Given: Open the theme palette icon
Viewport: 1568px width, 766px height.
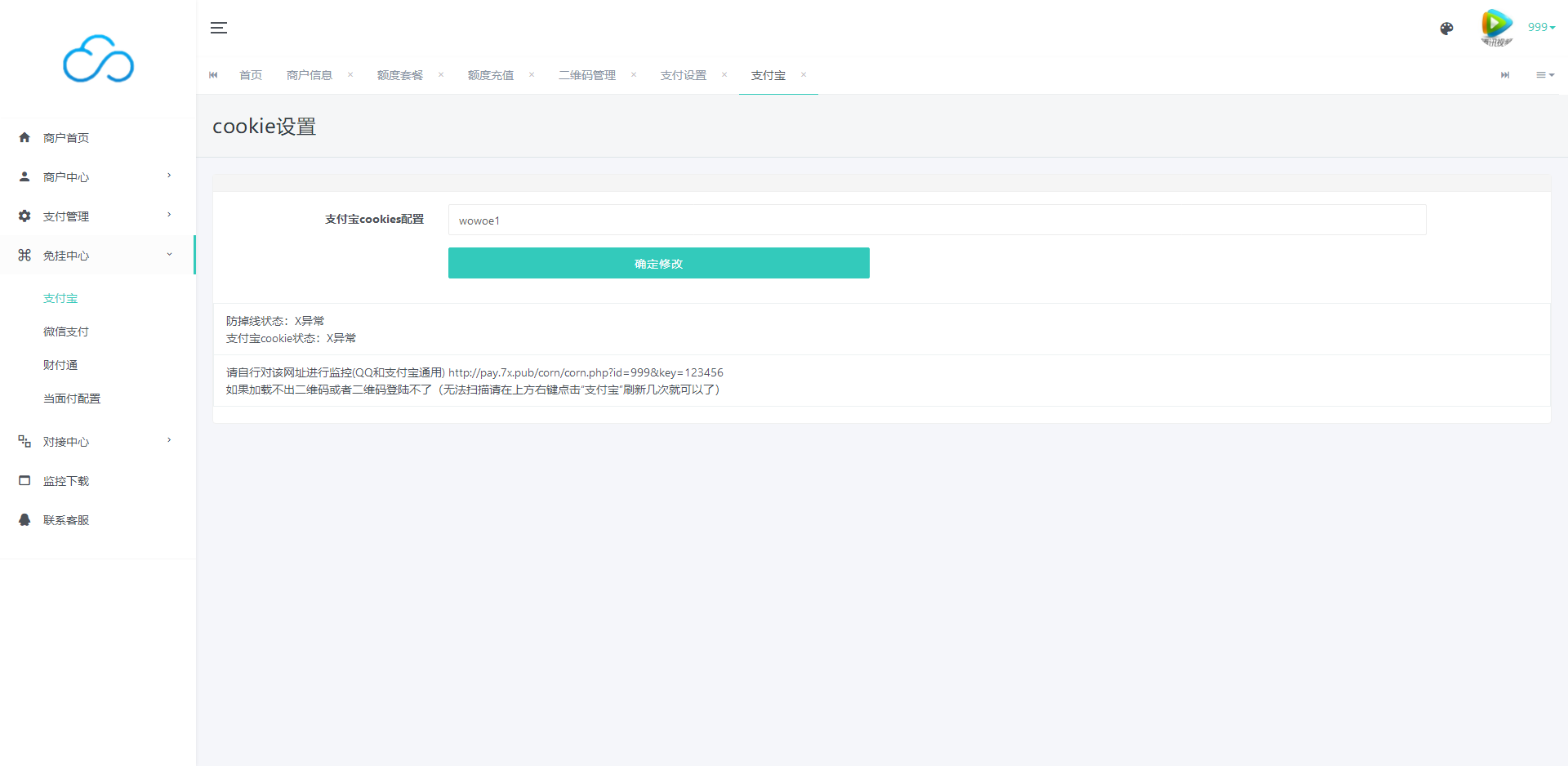Looking at the screenshot, I should [x=1446, y=29].
